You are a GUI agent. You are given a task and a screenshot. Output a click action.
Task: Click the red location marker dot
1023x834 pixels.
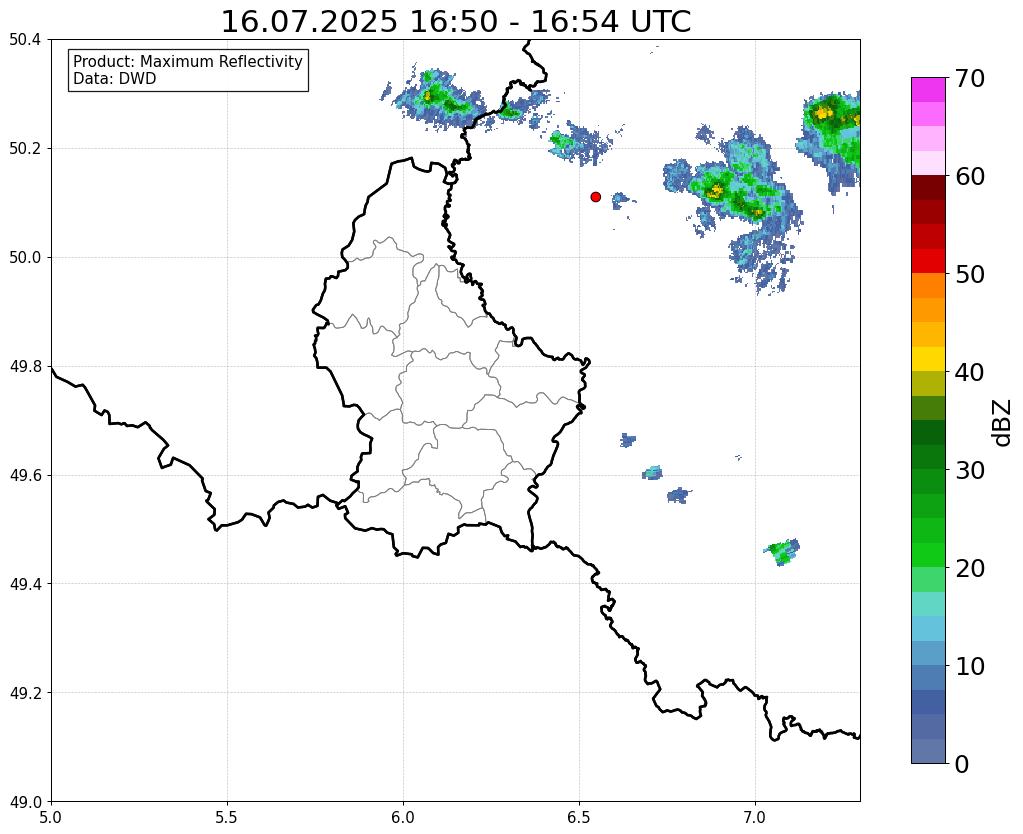coord(595,196)
